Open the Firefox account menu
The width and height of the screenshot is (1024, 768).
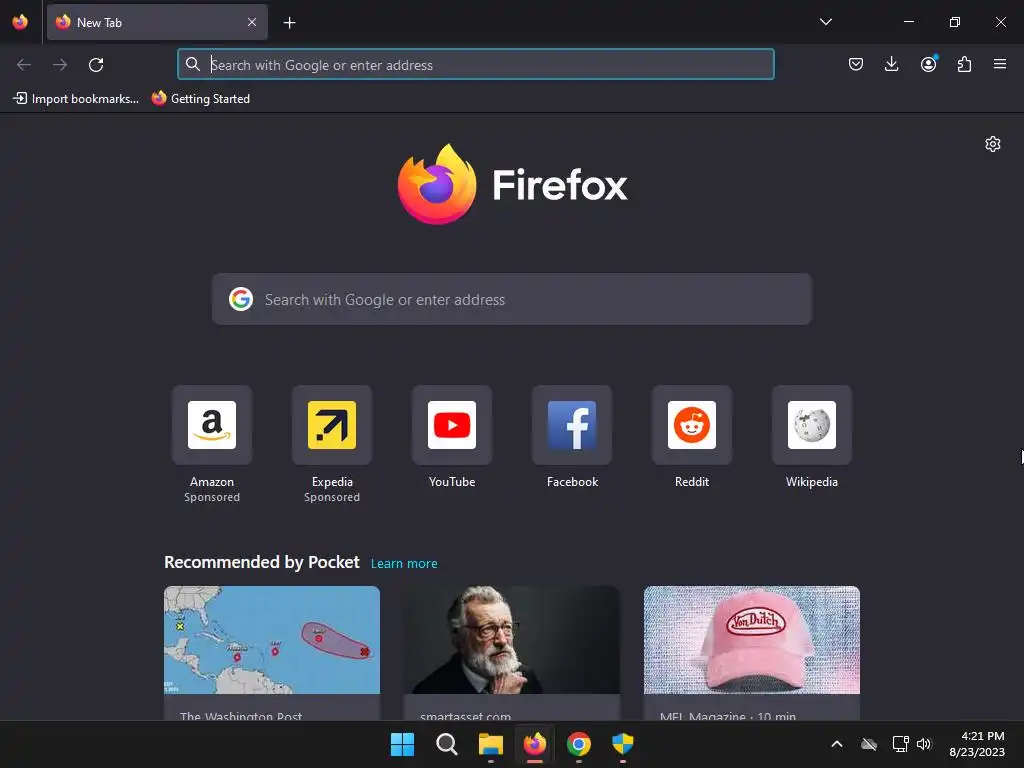pyautogui.click(x=928, y=64)
